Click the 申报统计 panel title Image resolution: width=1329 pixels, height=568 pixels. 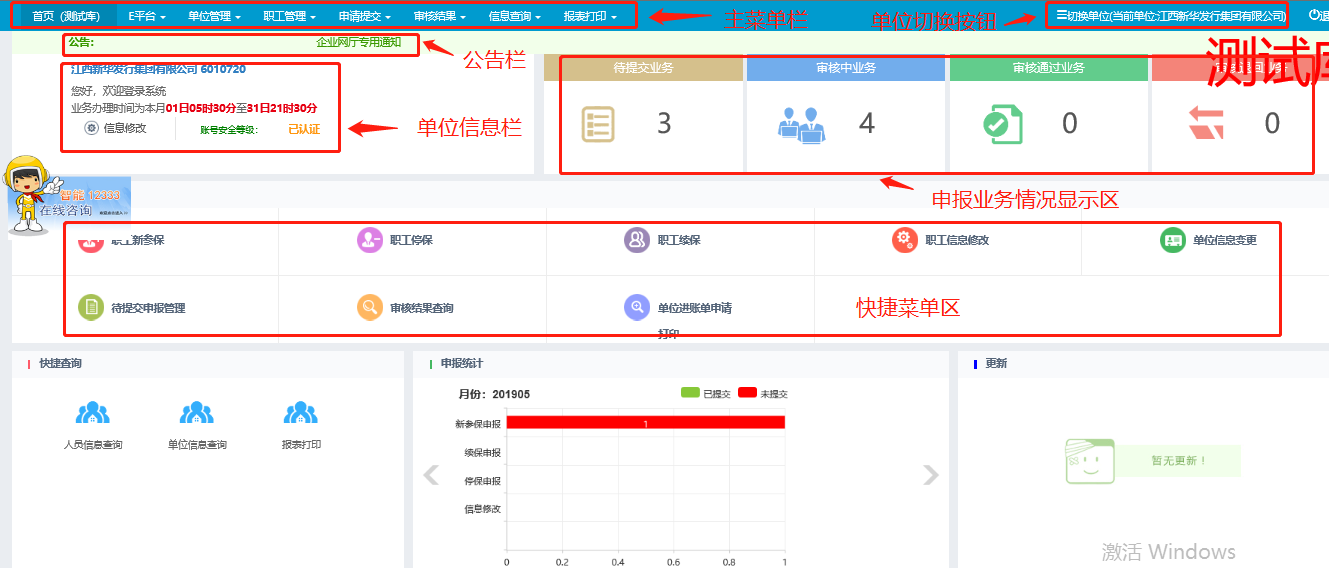(x=461, y=363)
